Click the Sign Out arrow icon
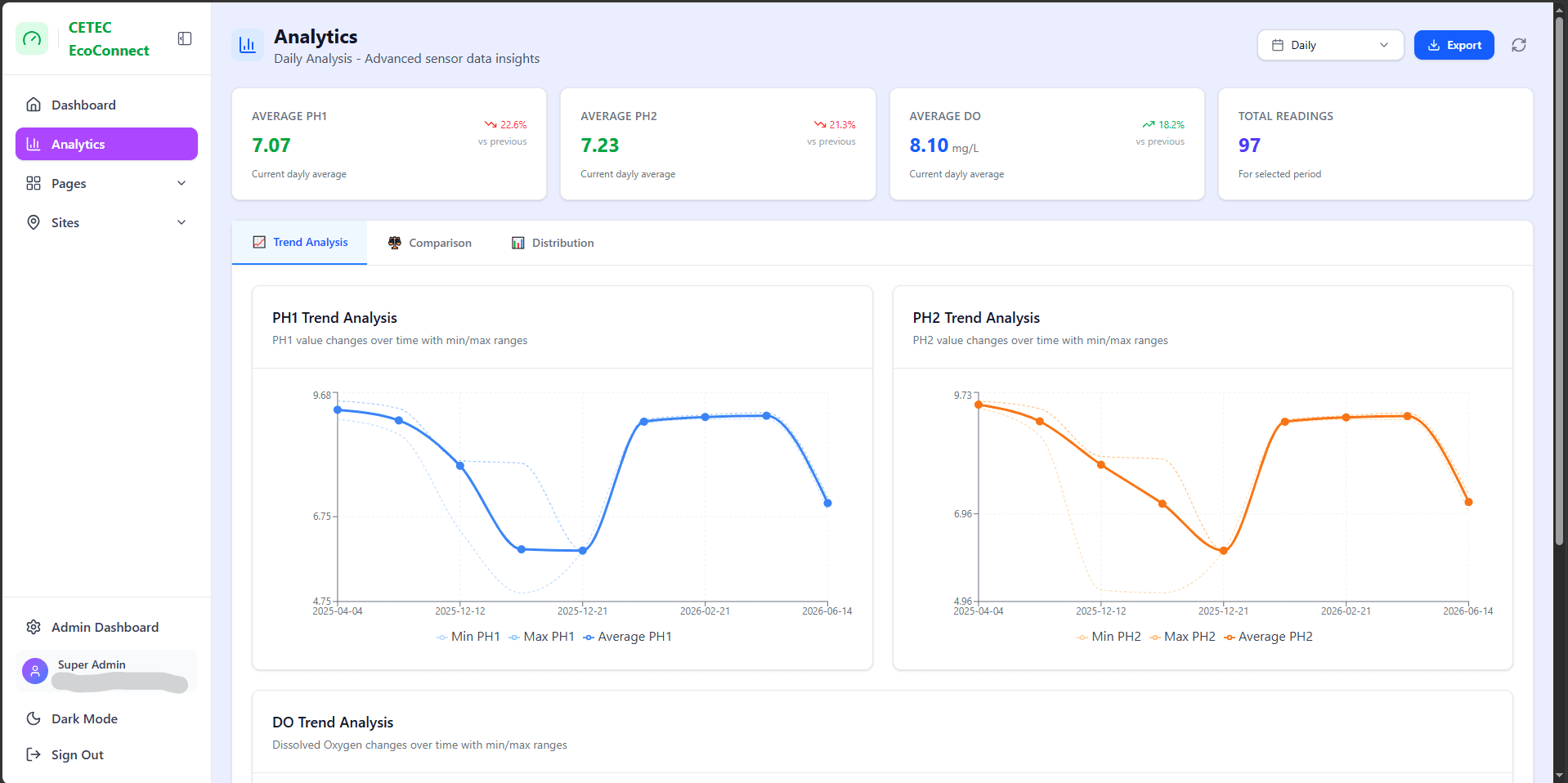 [x=34, y=754]
